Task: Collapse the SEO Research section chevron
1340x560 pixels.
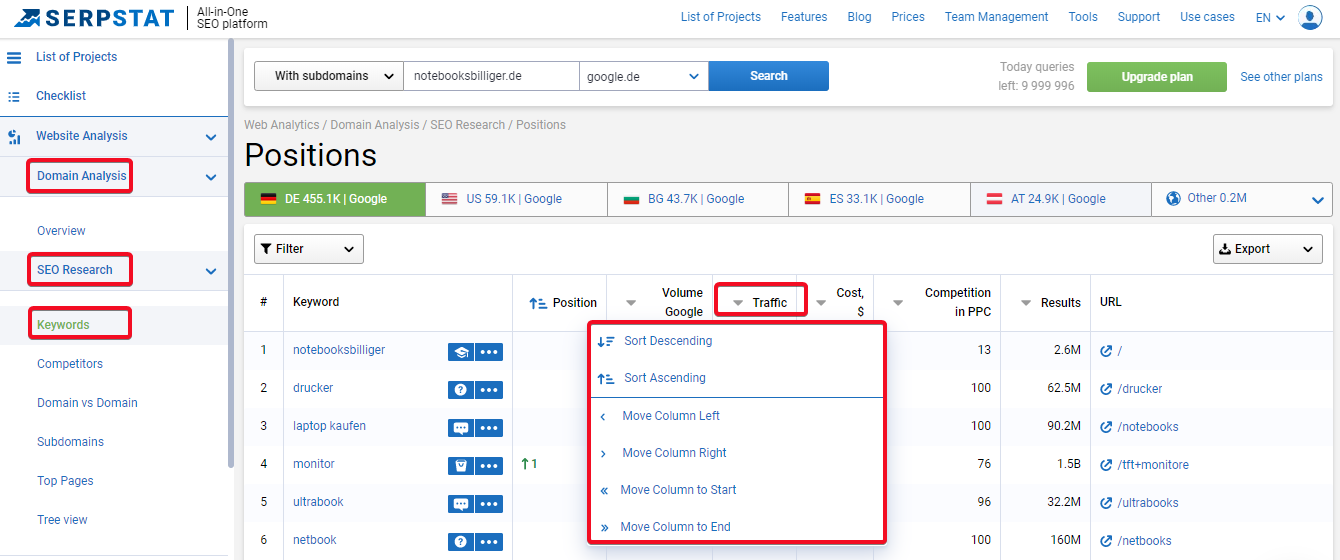Action: (x=211, y=270)
